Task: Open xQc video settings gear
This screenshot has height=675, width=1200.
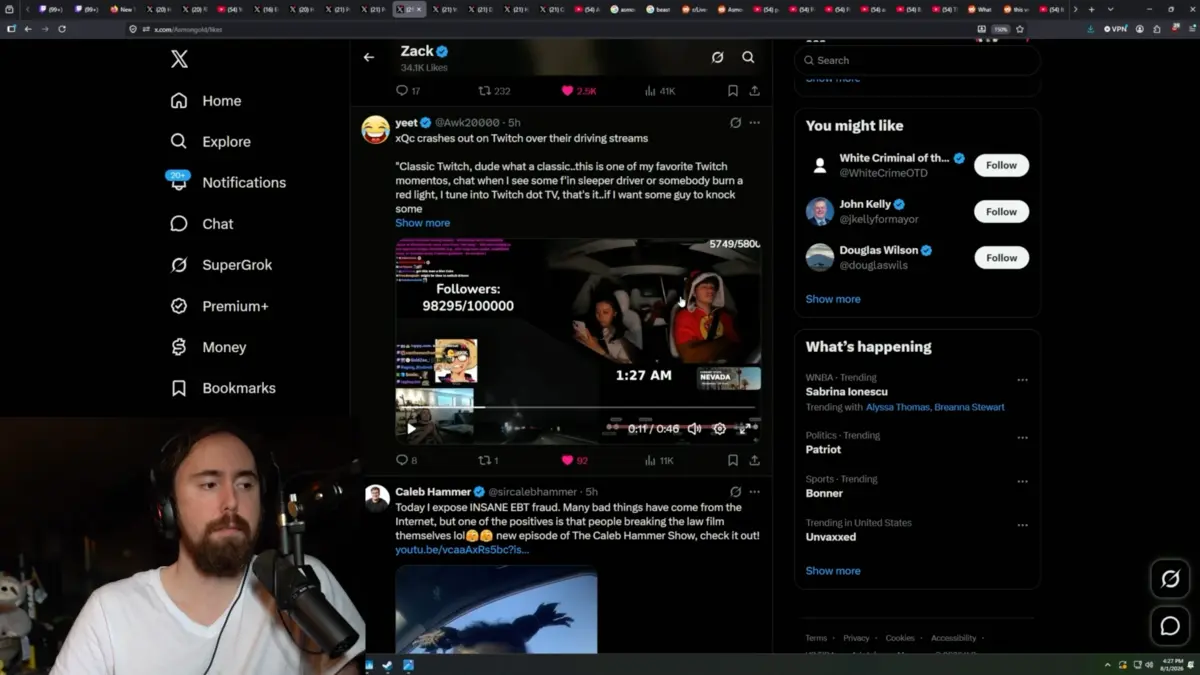Action: (x=719, y=429)
